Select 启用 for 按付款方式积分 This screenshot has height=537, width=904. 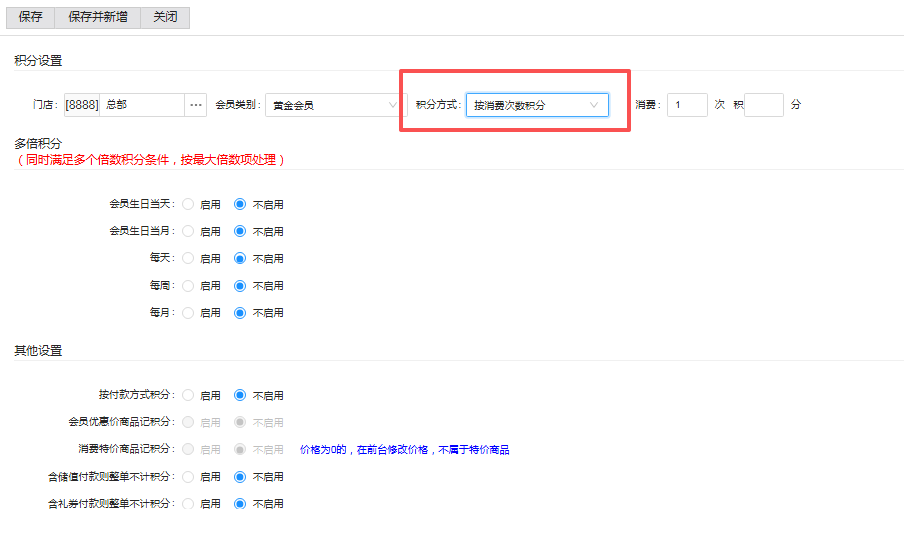pos(188,395)
